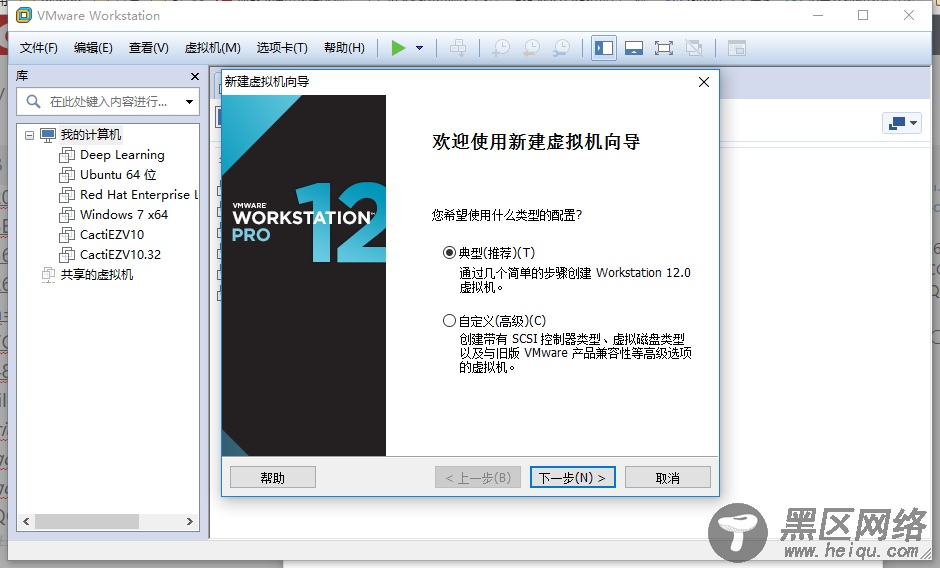Screen dimensions: 940x568
Task: Select Custom (自定义 高级) radio button
Action: coord(449,321)
